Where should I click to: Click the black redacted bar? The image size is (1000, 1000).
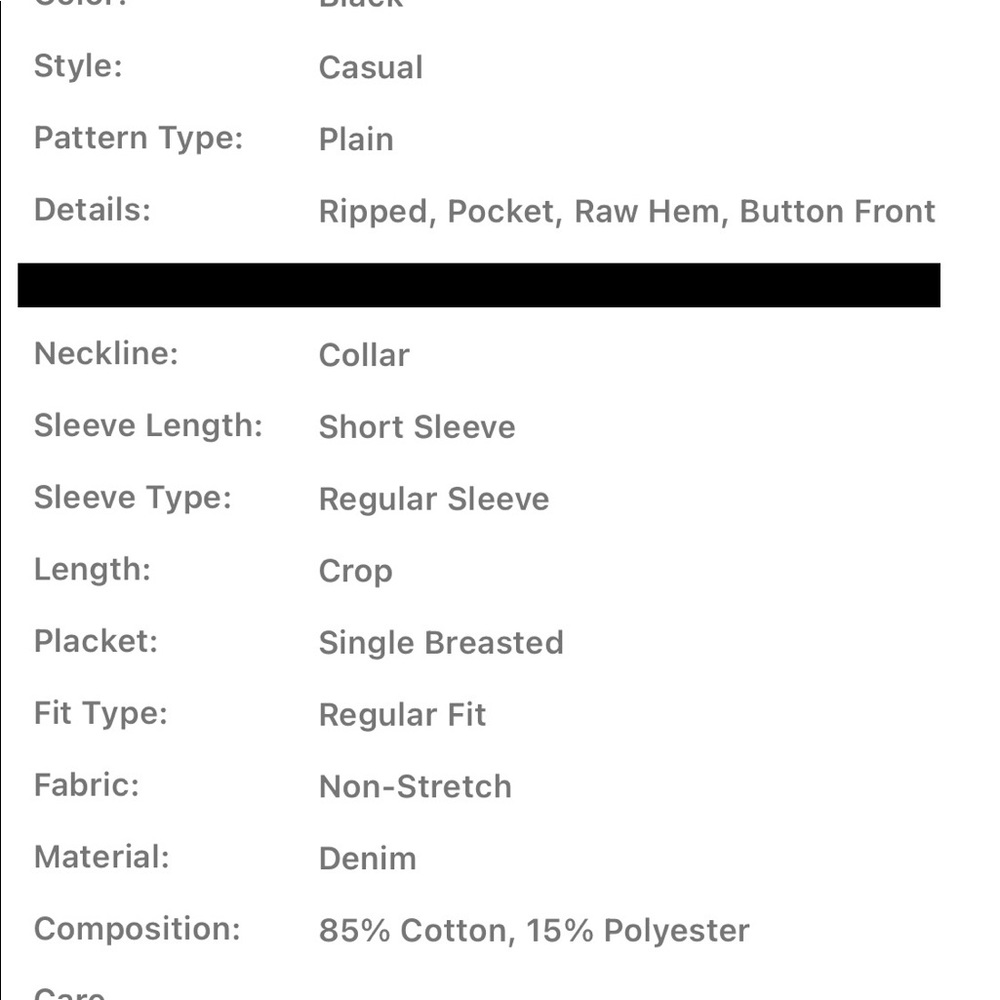[x=479, y=285]
